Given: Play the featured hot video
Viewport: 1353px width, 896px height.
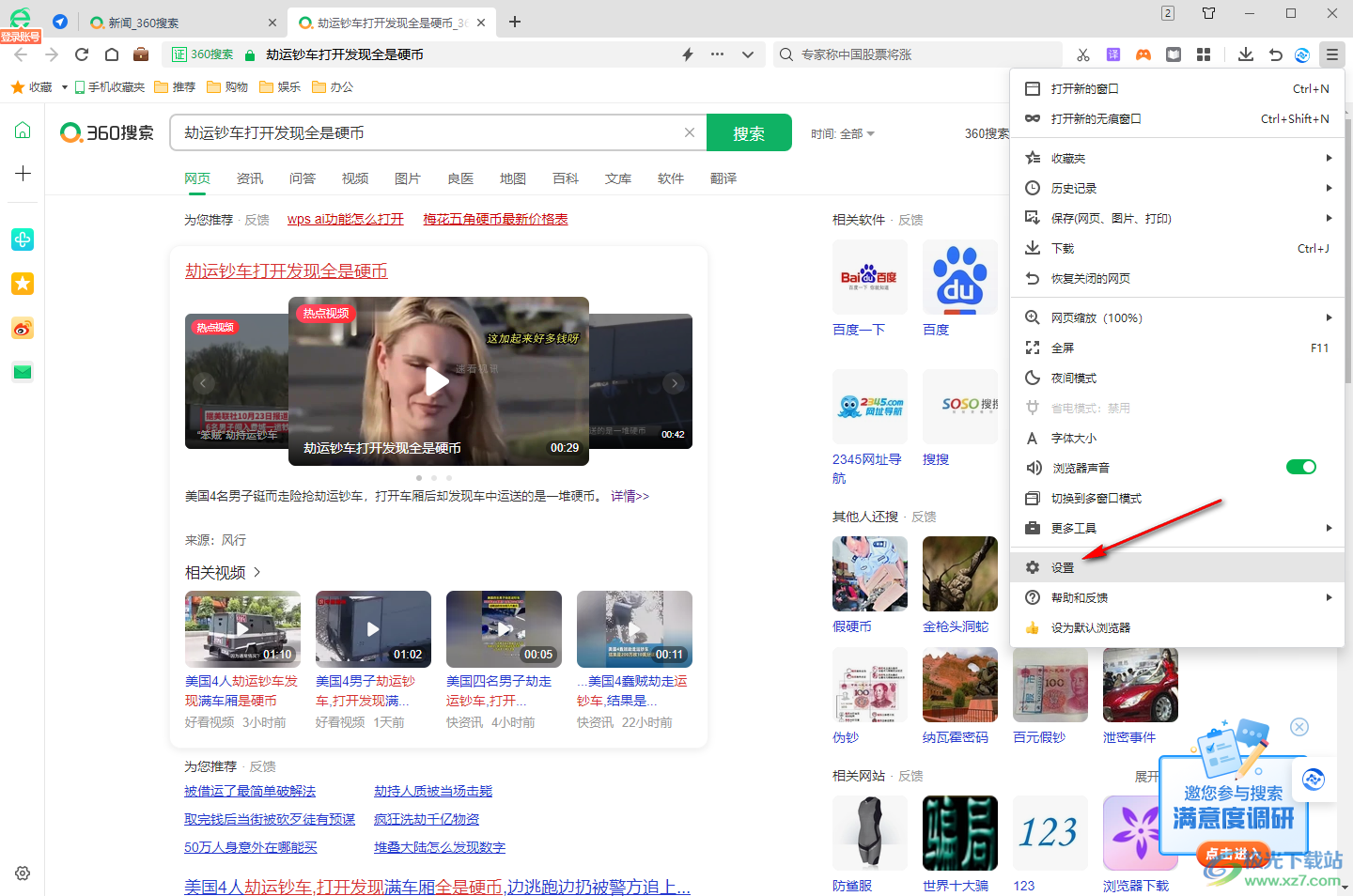Looking at the screenshot, I should click(438, 381).
